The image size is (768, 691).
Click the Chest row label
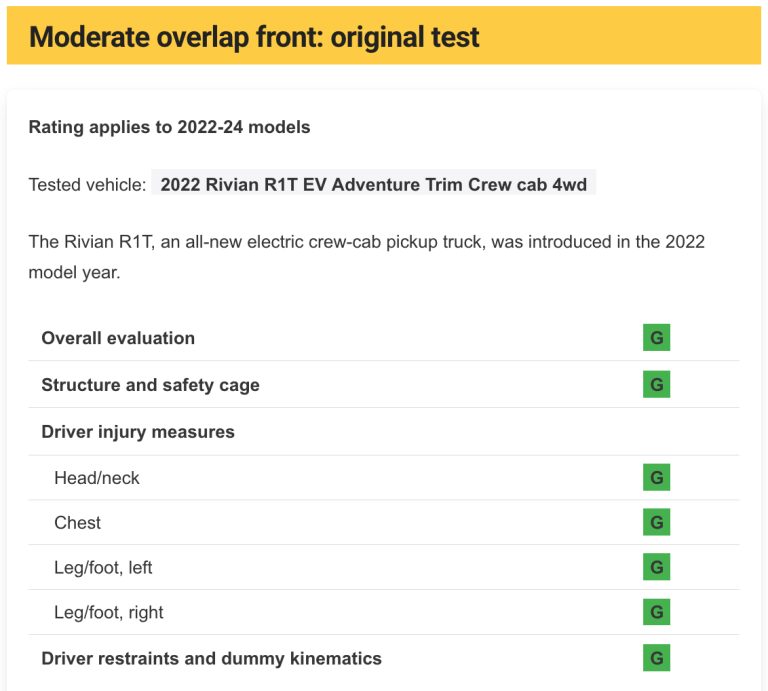(77, 523)
